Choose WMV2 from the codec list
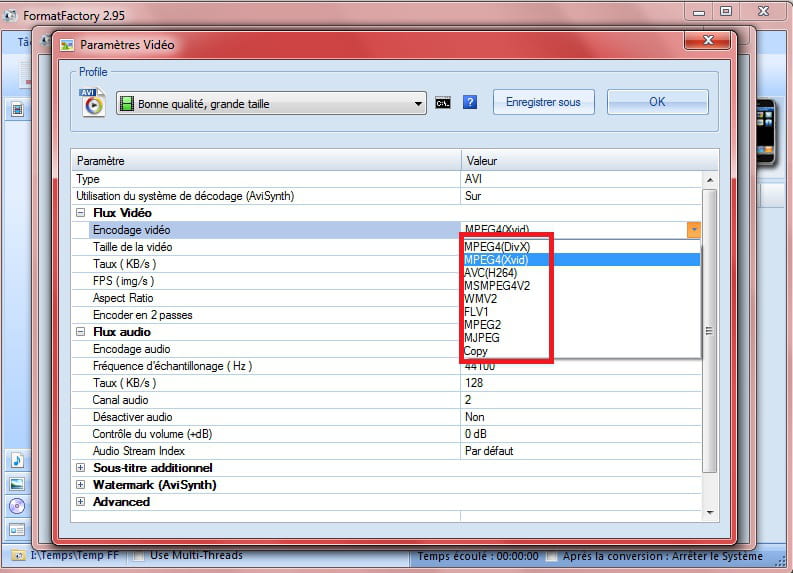This screenshot has width=793, height=573. 581,299
